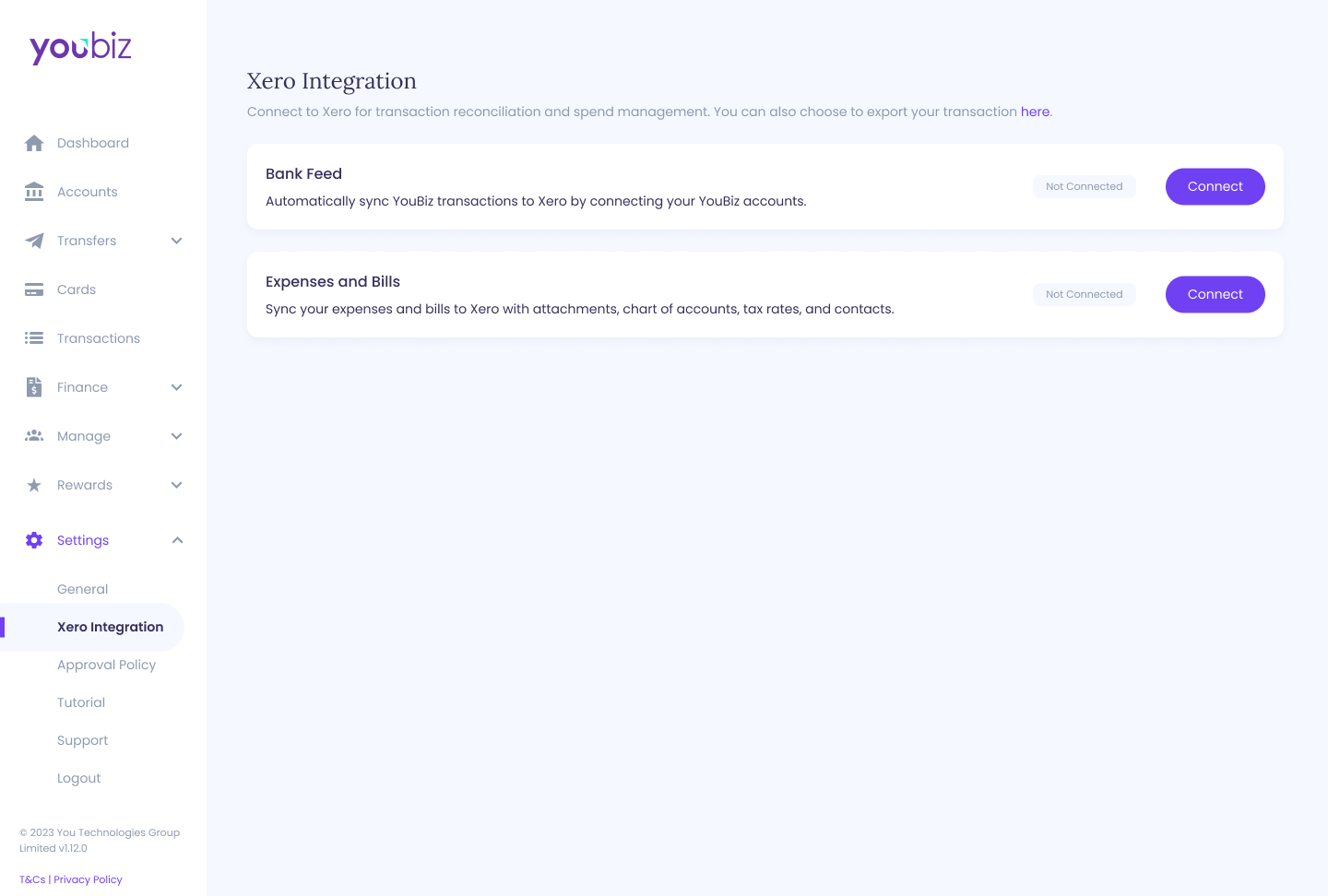Open the General settings page
The height and width of the screenshot is (896, 1328).
coord(82,589)
